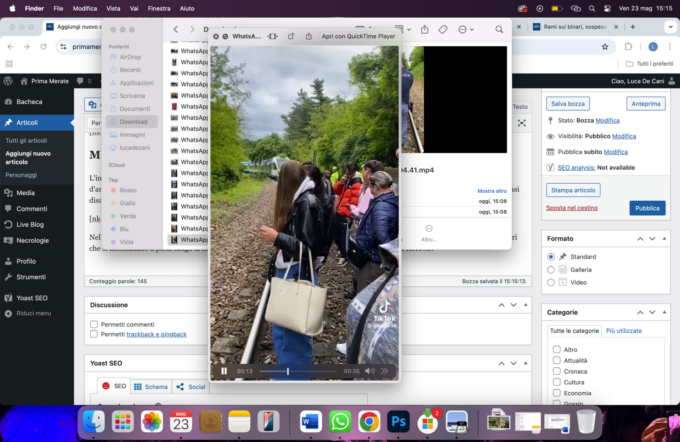680x442 pixels.
Task: Select Applicazioni in Finder sidebar
Action: (131, 83)
